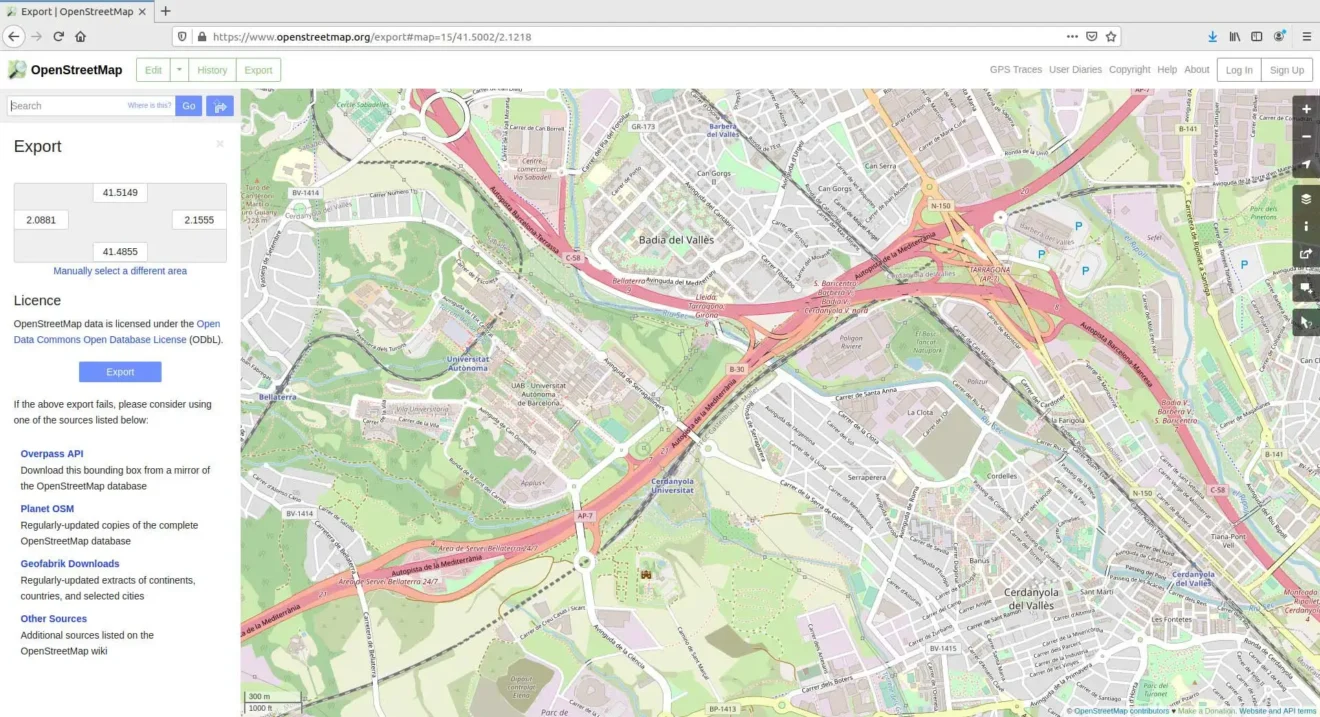
Task: Expand the Edit dropdown arrow
Action: (179, 70)
